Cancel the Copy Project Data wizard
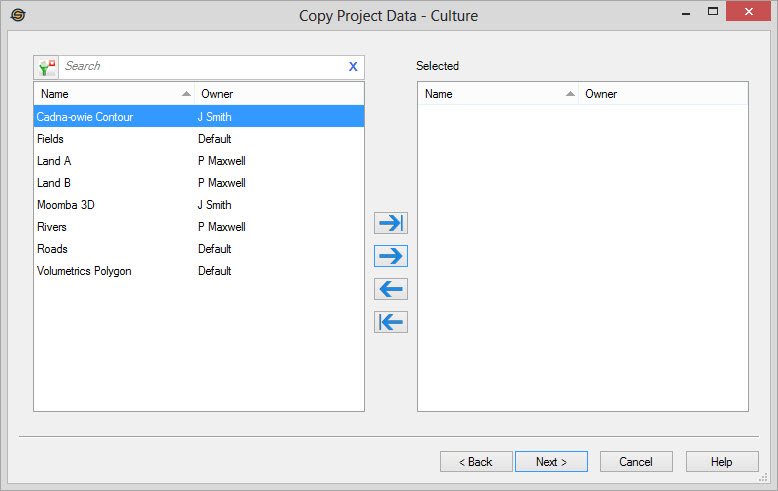Viewport: 778px width, 491px height. pyautogui.click(x=636, y=462)
